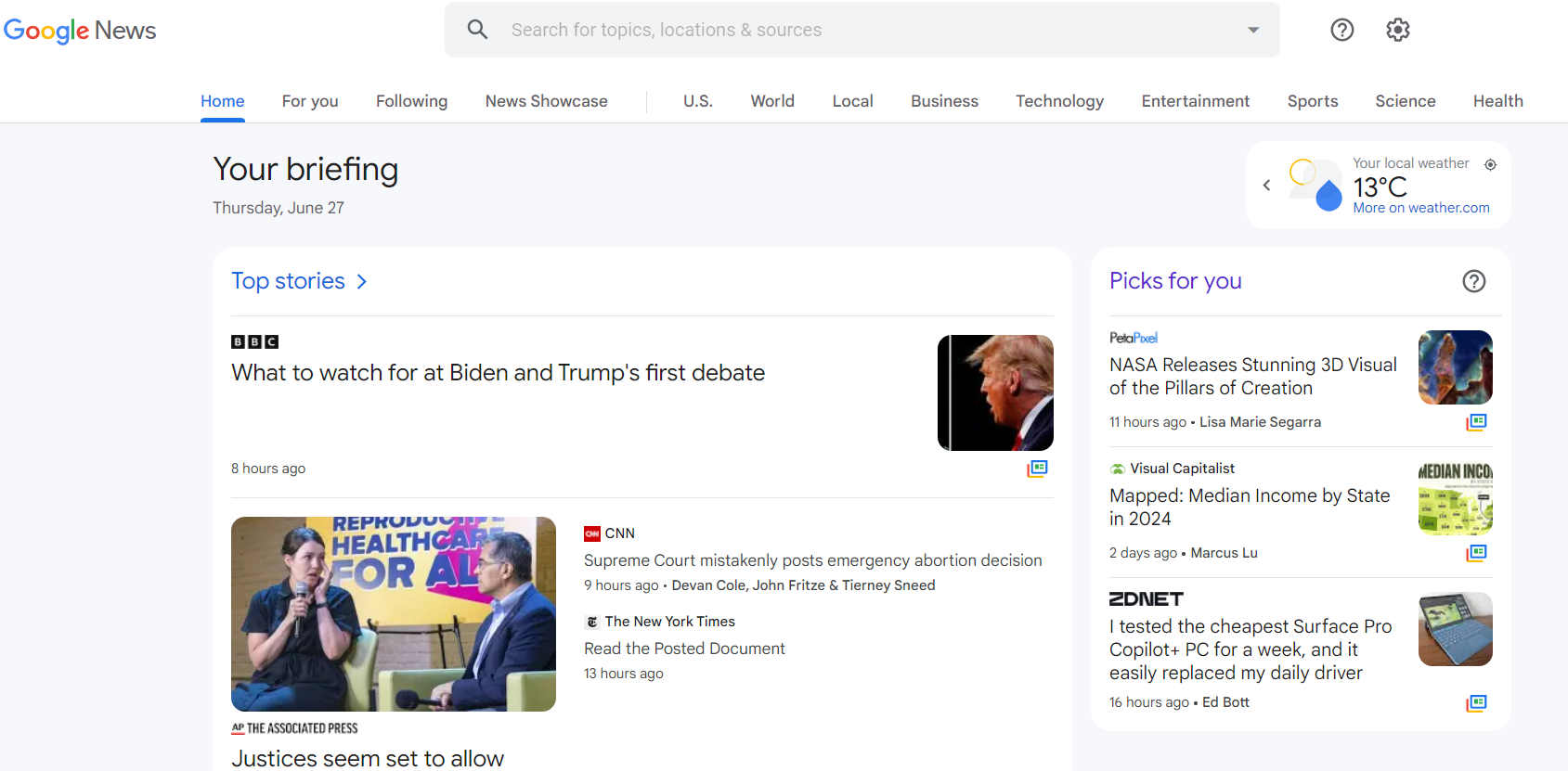Open full coverage icon for Median Income story
This screenshot has height=771, width=1568.
(x=1476, y=553)
